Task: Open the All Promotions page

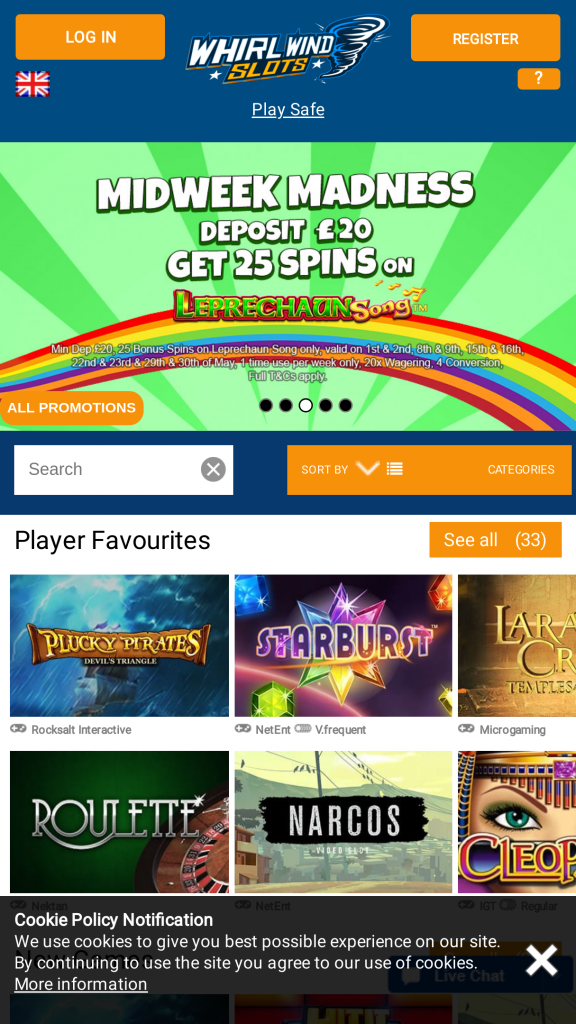Action: coord(71,408)
